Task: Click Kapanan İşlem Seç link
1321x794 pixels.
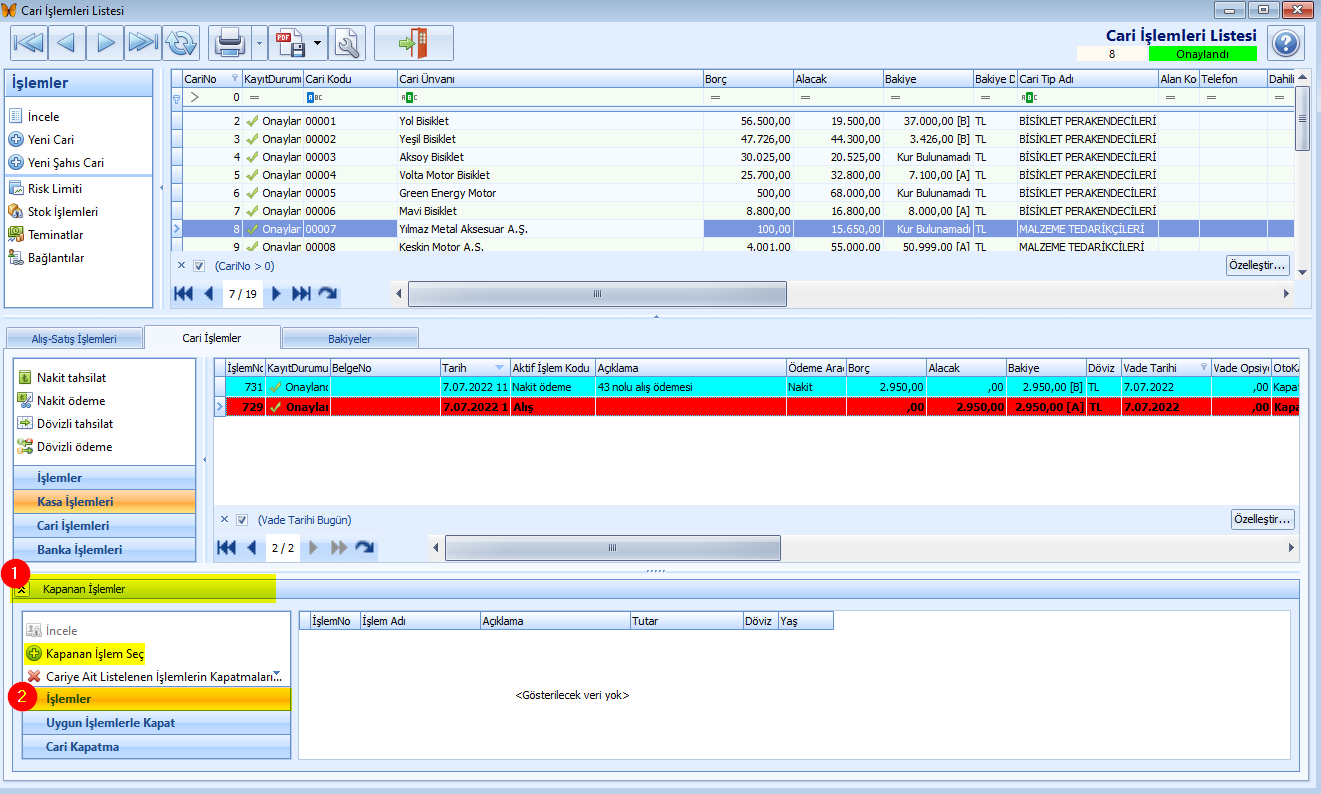Action: 95,654
